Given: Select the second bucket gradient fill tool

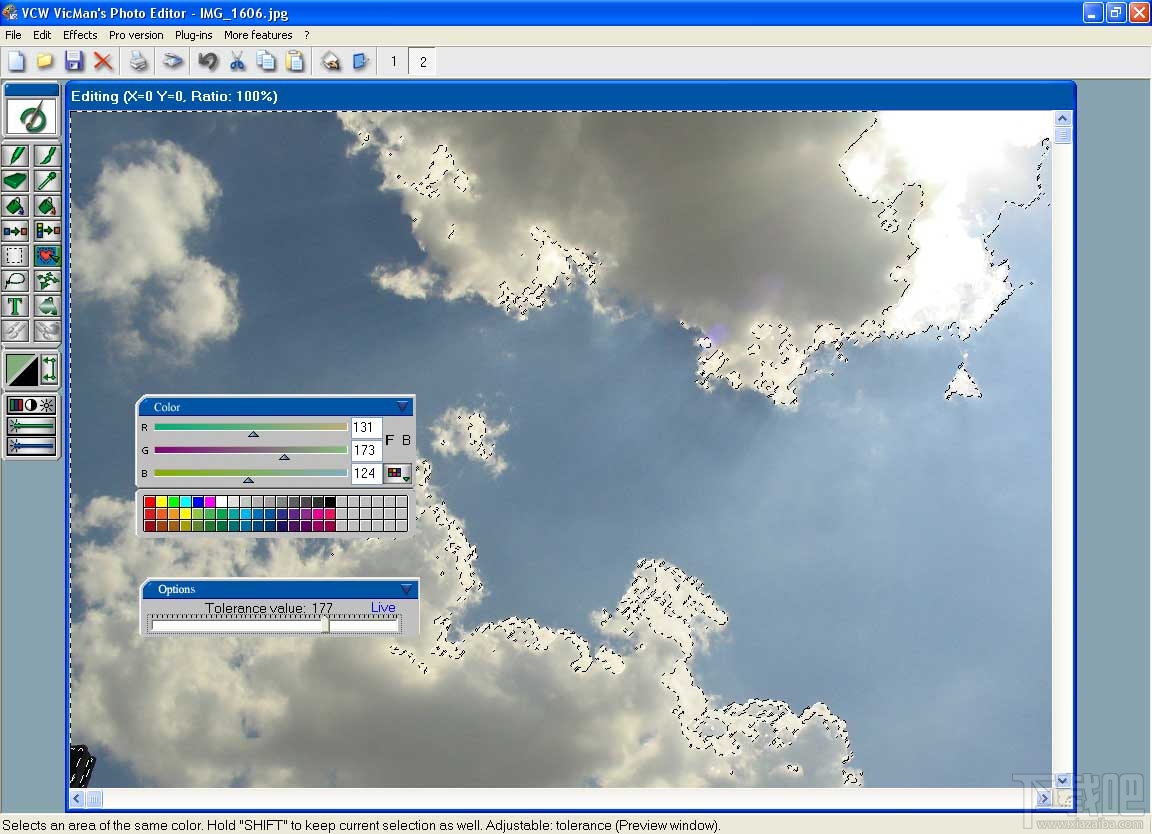Looking at the screenshot, I should (x=46, y=206).
